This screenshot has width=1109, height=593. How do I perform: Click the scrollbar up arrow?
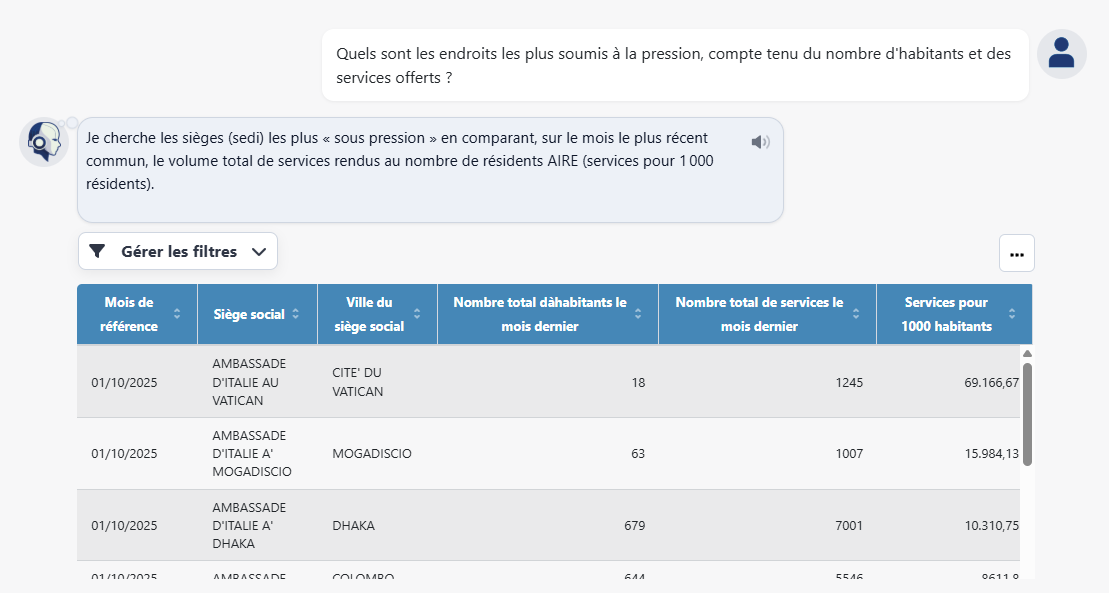(x=1026, y=353)
